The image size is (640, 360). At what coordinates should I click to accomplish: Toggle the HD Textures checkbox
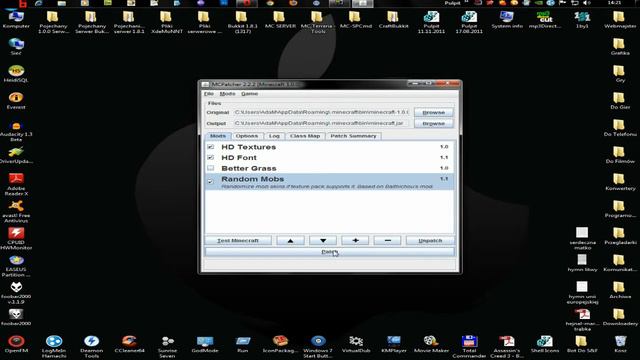[x=211, y=147]
